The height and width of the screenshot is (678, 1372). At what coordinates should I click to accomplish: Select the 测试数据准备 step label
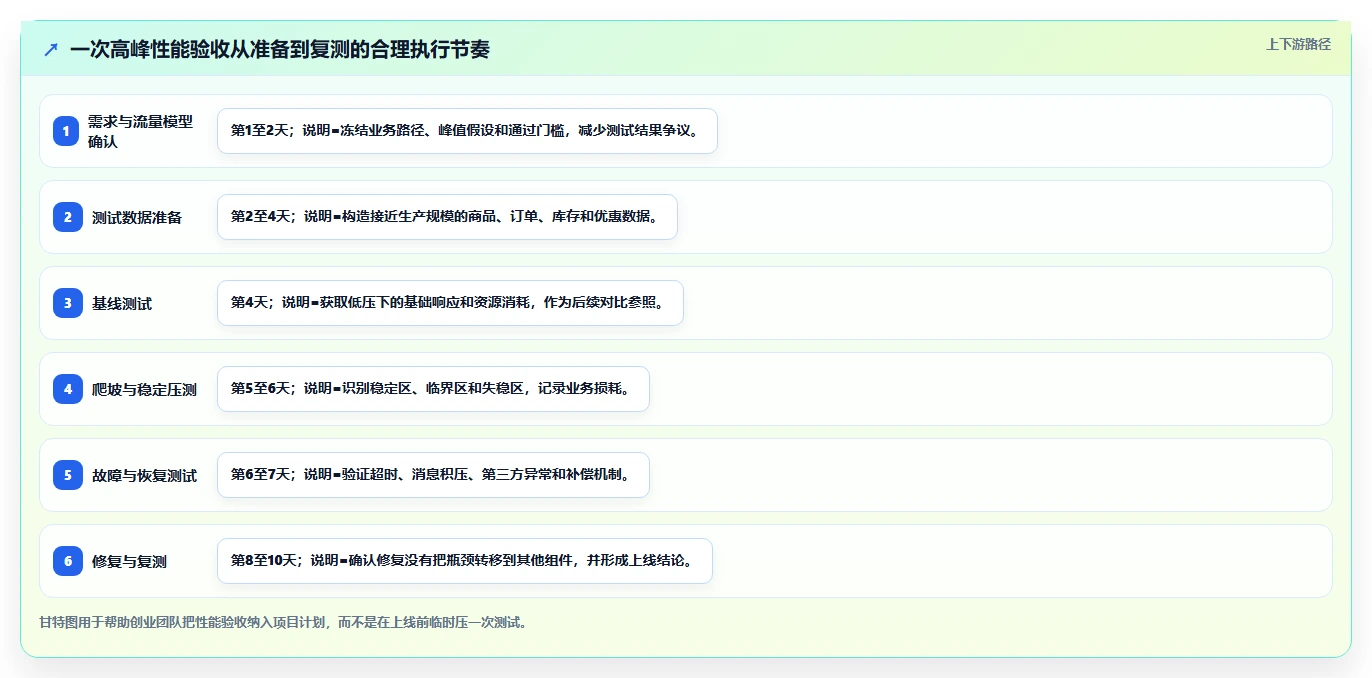pos(137,217)
